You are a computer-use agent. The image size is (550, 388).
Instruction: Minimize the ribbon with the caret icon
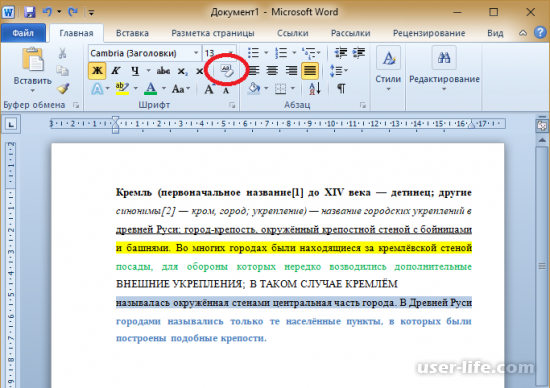[523, 33]
